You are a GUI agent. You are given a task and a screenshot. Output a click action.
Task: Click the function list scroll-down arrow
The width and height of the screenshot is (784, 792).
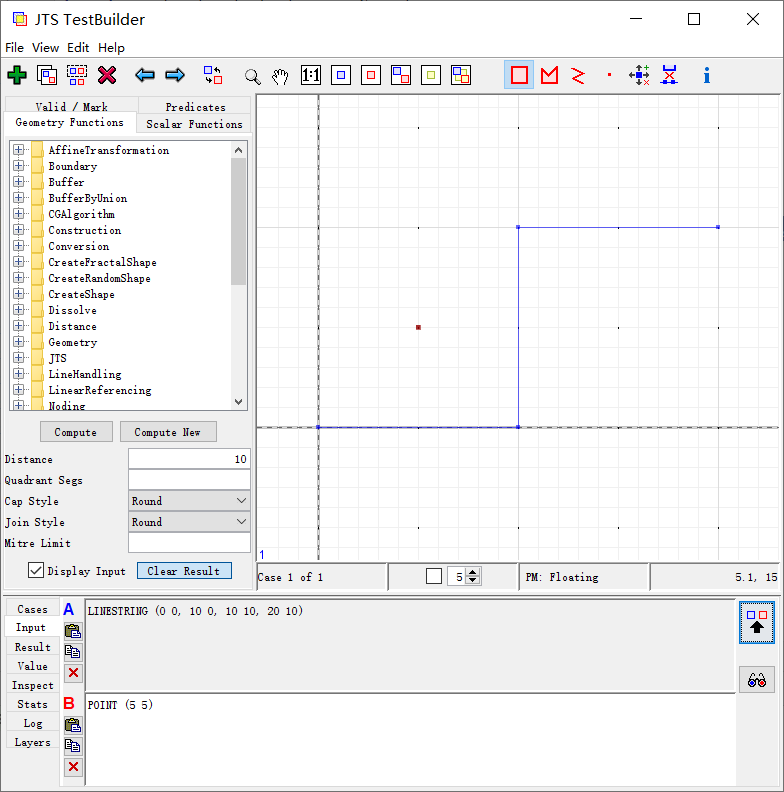click(238, 402)
